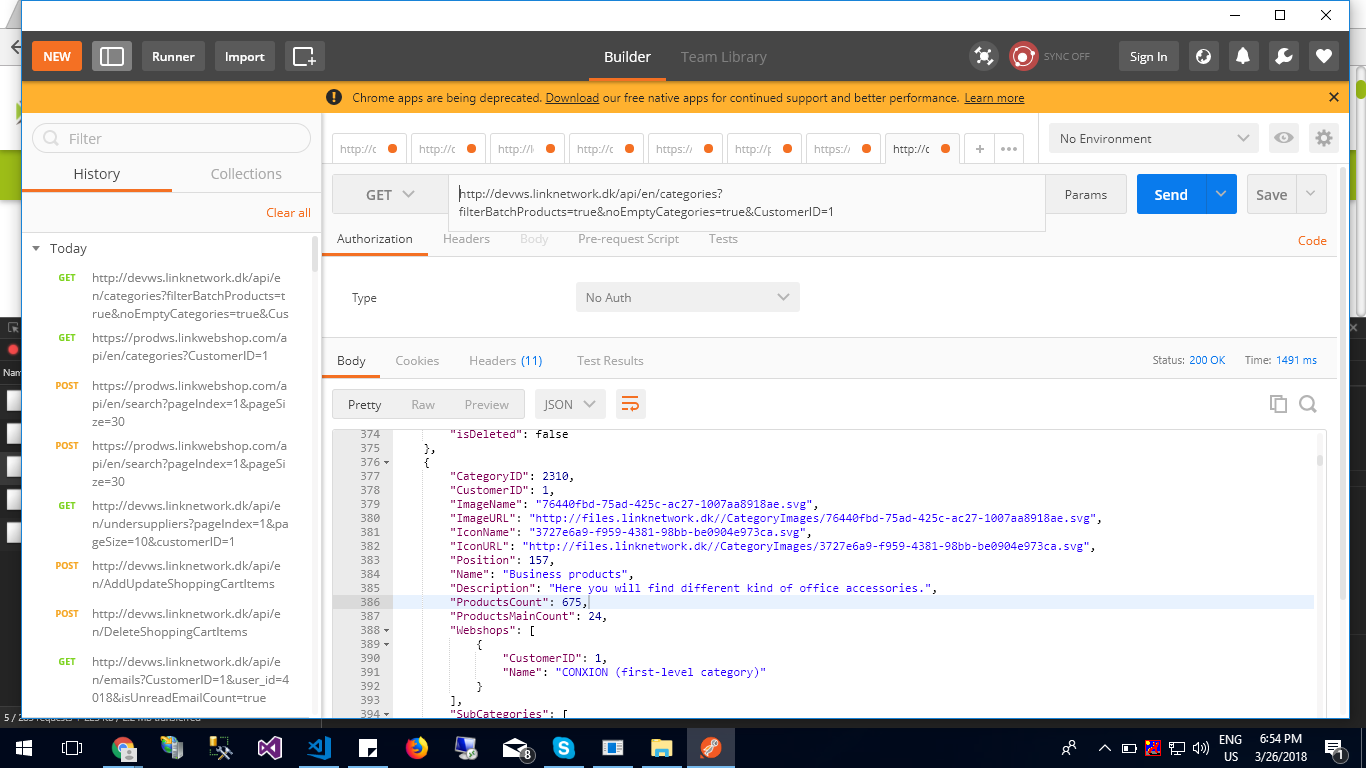Click the orange NEW button
The width and height of the screenshot is (1366, 768).
pyautogui.click(x=57, y=56)
